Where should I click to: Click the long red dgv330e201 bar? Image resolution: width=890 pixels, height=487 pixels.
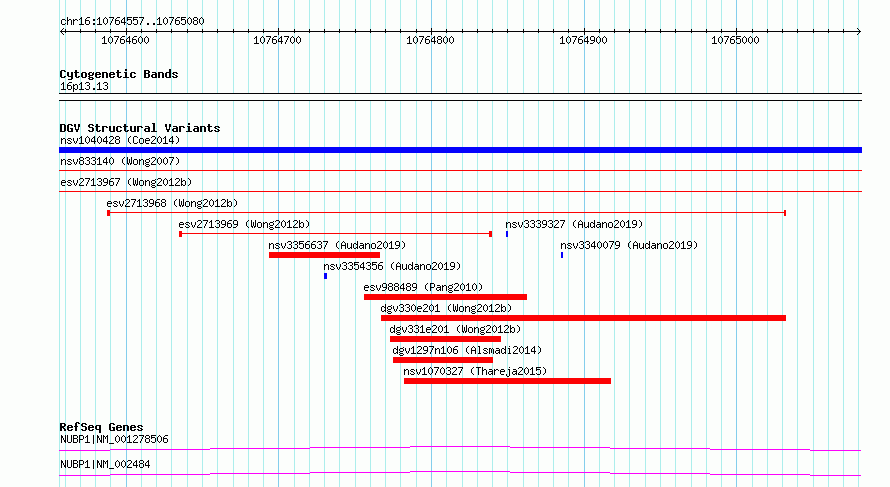coord(583,318)
